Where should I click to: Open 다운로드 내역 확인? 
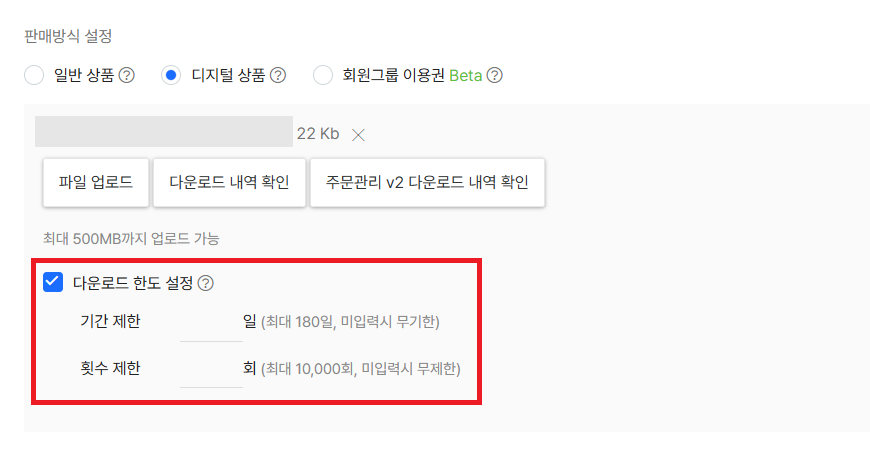229,182
